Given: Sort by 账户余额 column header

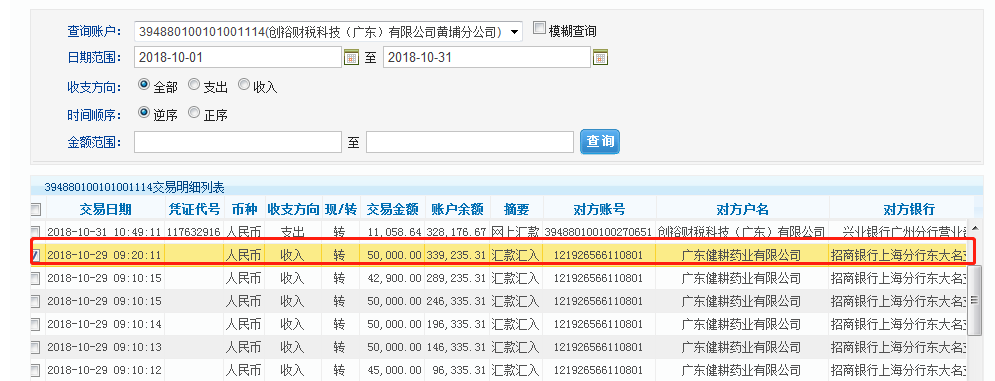Looking at the screenshot, I should pos(457,209).
